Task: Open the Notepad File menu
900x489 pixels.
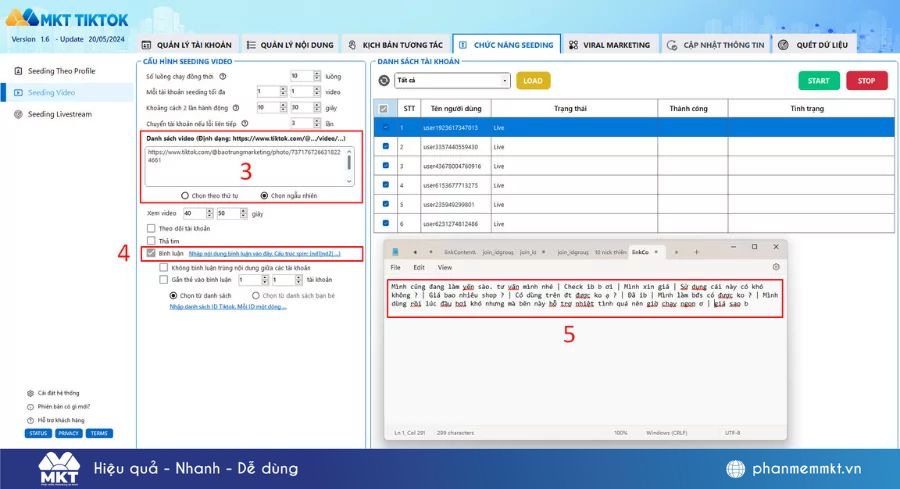Action: coord(395,267)
